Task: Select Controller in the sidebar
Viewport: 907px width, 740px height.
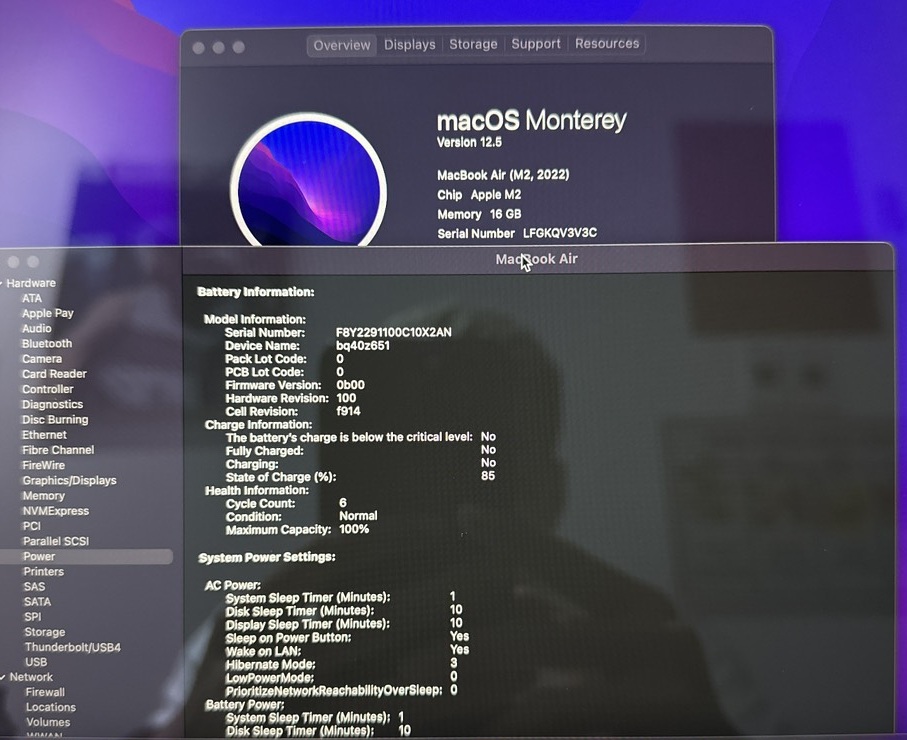Action: click(47, 389)
